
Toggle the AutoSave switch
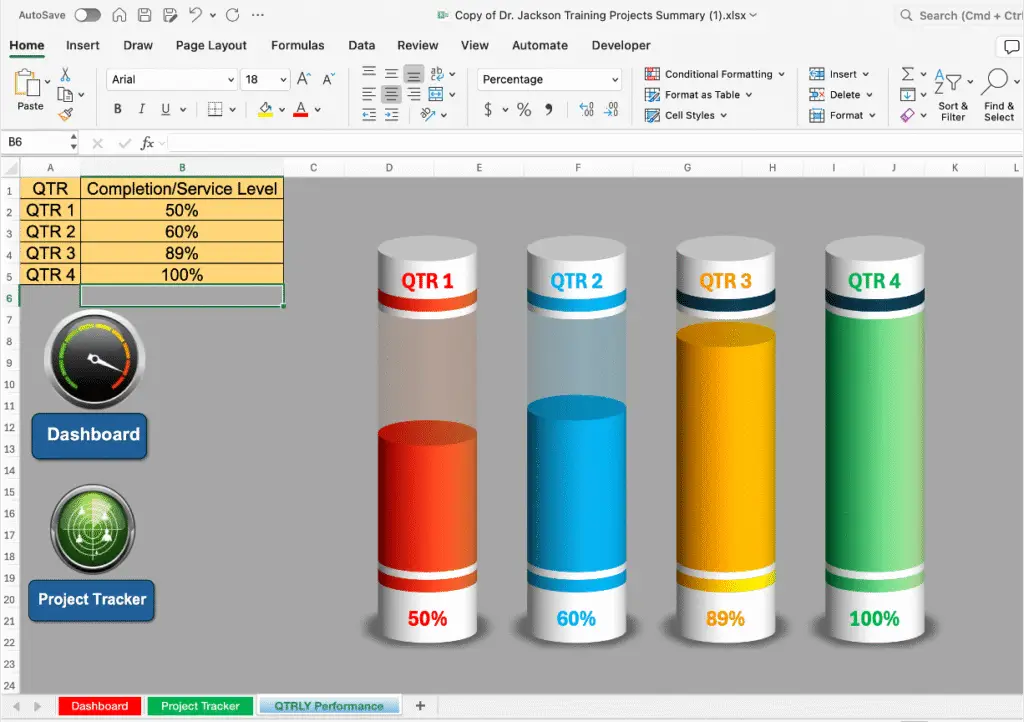tap(87, 15)
